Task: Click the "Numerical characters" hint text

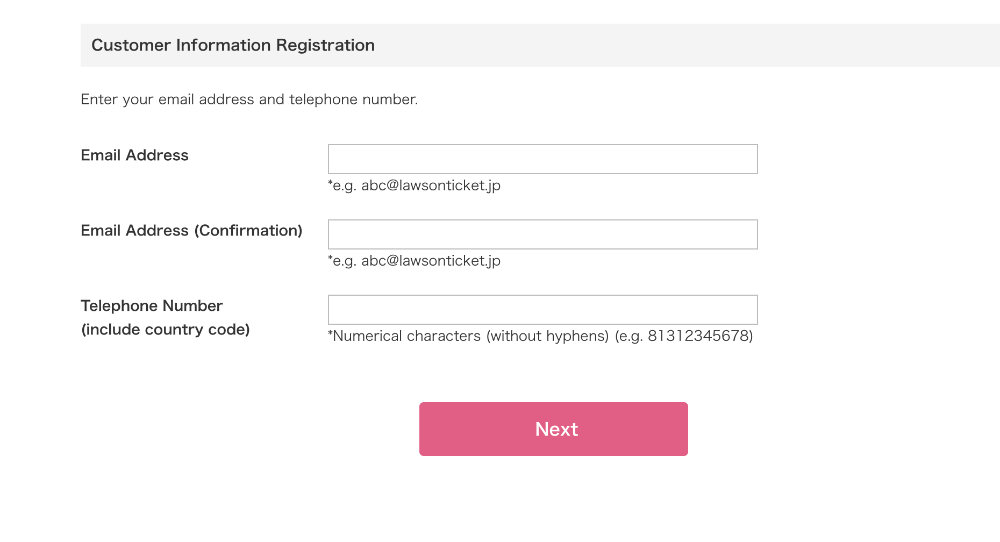Action: (407, 336)
